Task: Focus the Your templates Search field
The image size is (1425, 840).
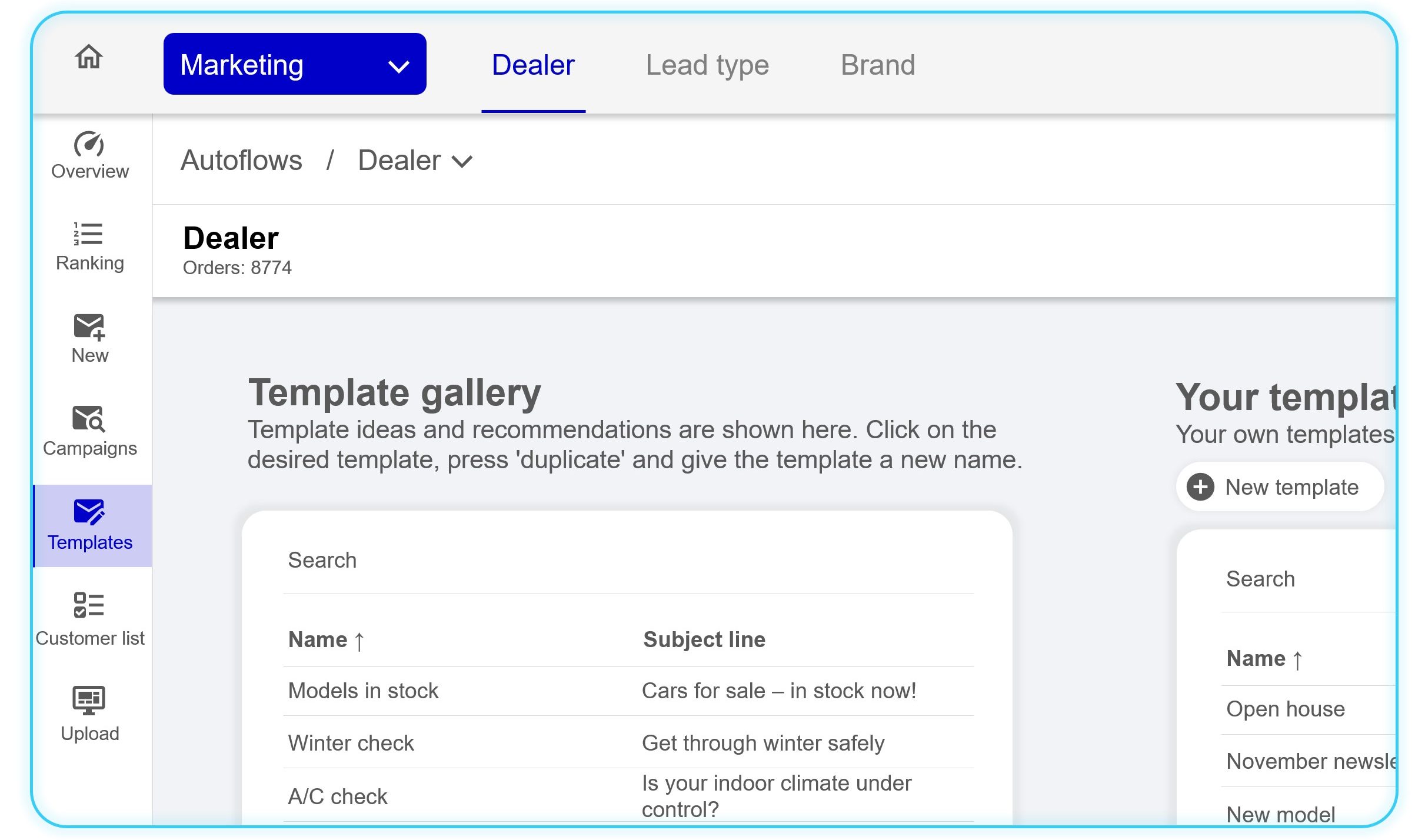Action: pyautogui.click(x=1309, y=579)
